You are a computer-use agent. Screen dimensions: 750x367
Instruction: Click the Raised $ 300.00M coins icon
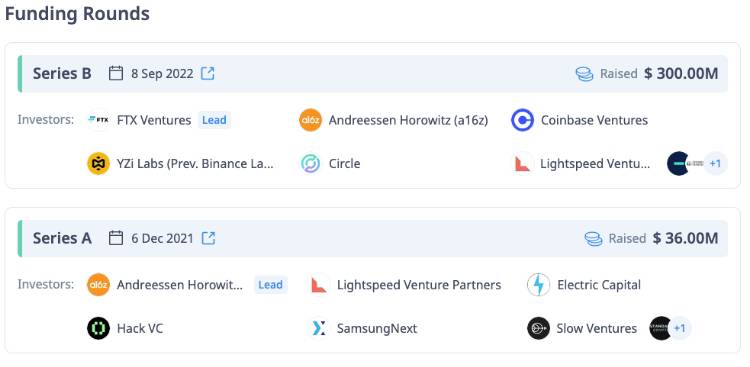(x=585, y=74)
